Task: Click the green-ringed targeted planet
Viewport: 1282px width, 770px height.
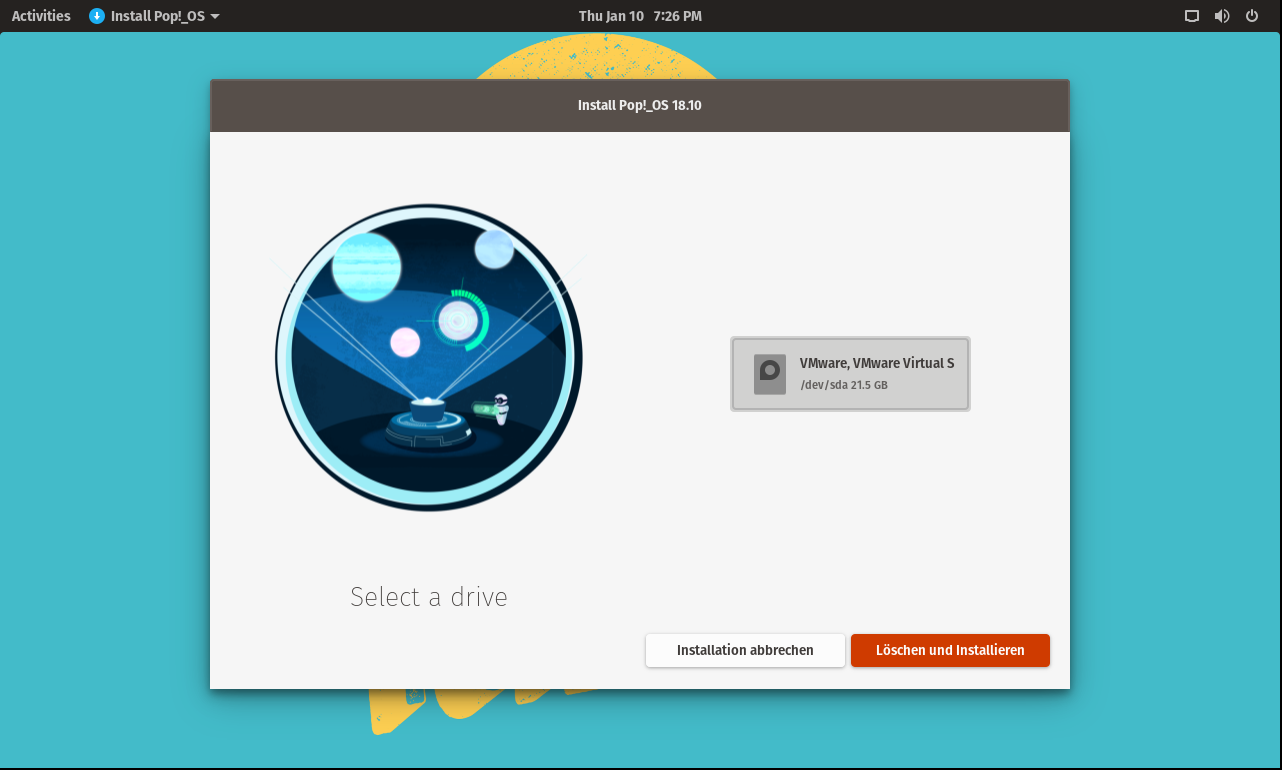Action: [x=458, y=321]
